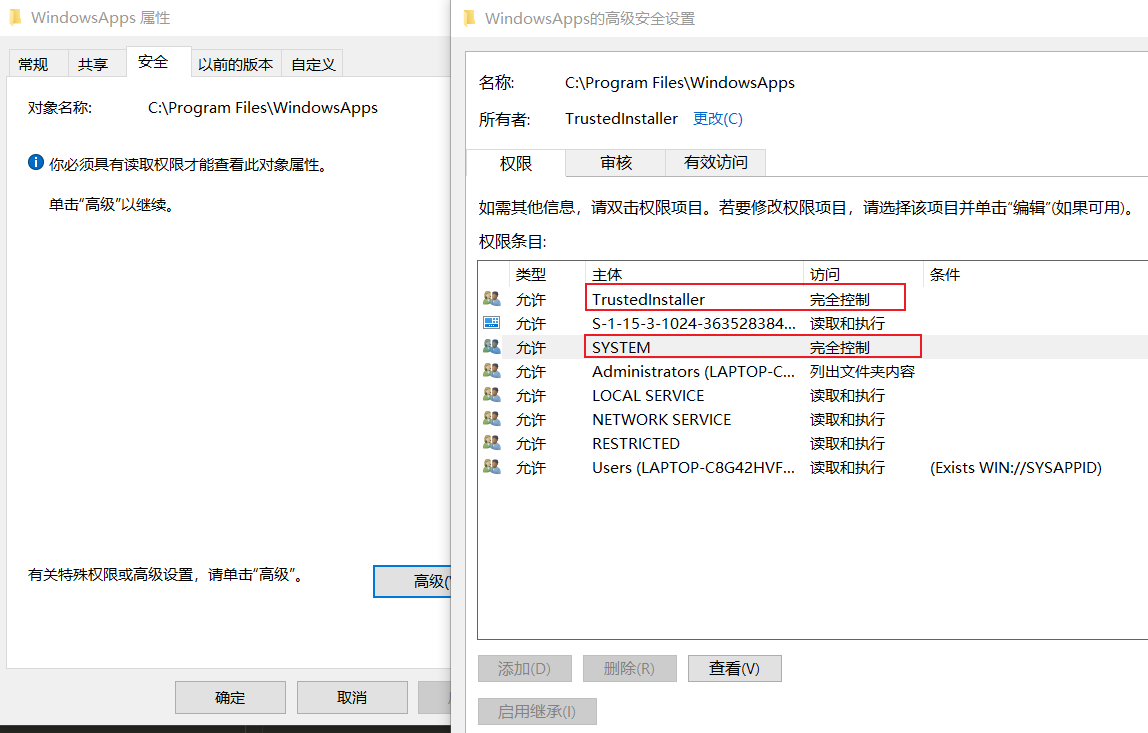
Task: Select the S-1-15-3-1024-363528384... entry
Action: pyautogui.click(x=813, y=323)
